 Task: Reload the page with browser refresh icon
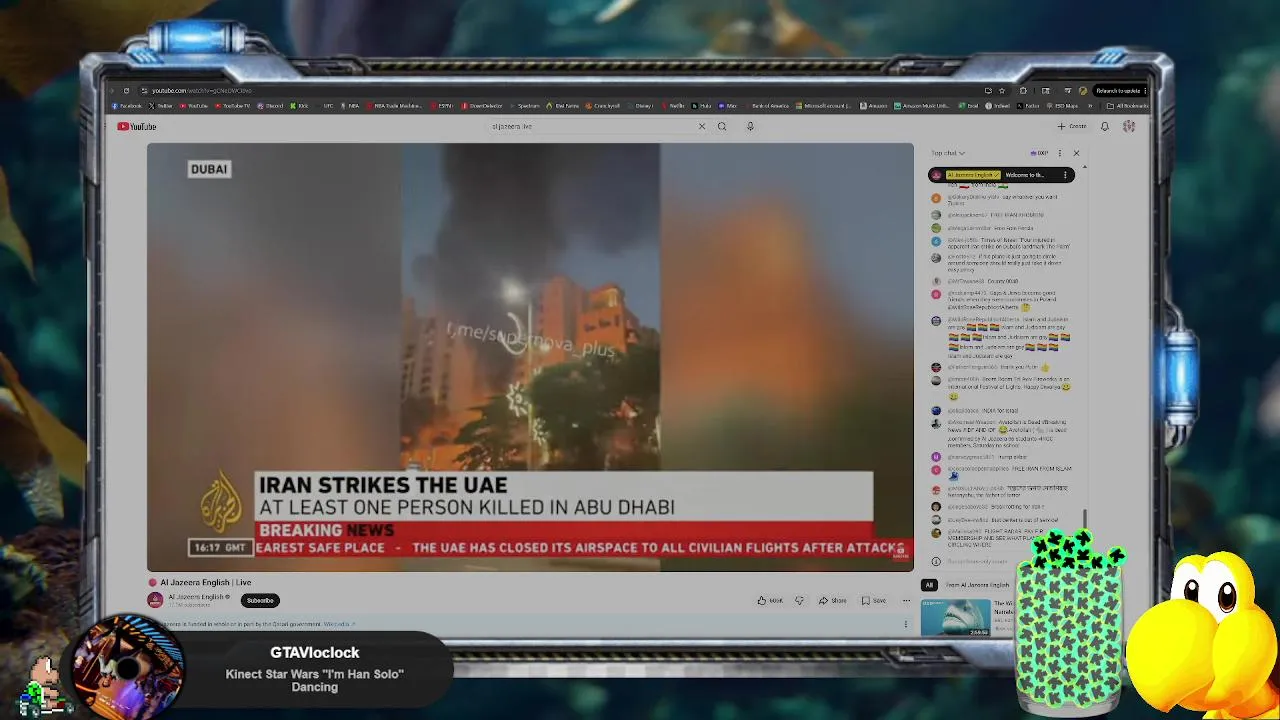(x=126, y=91)
